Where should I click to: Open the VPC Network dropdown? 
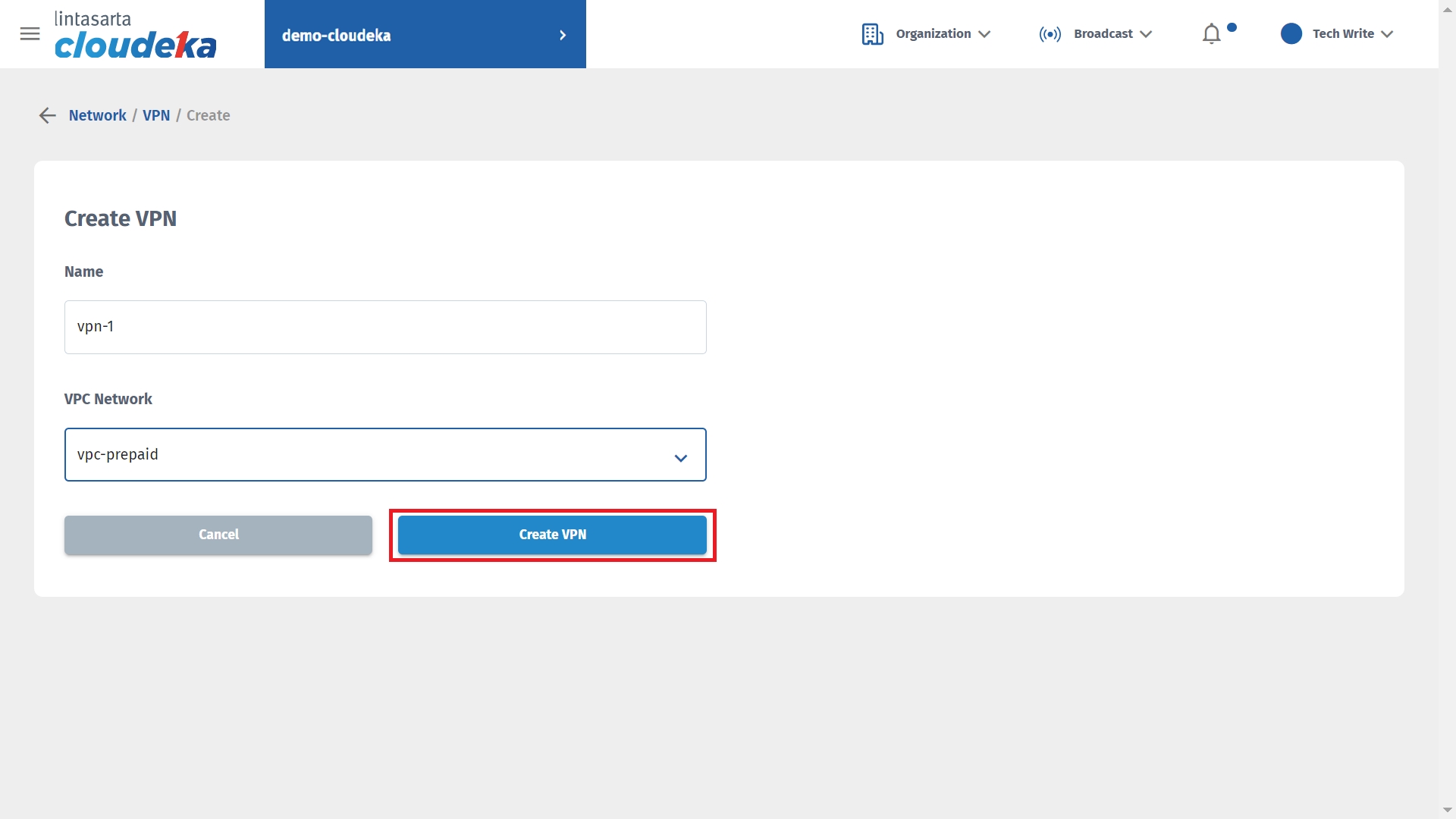coord(384,454)
